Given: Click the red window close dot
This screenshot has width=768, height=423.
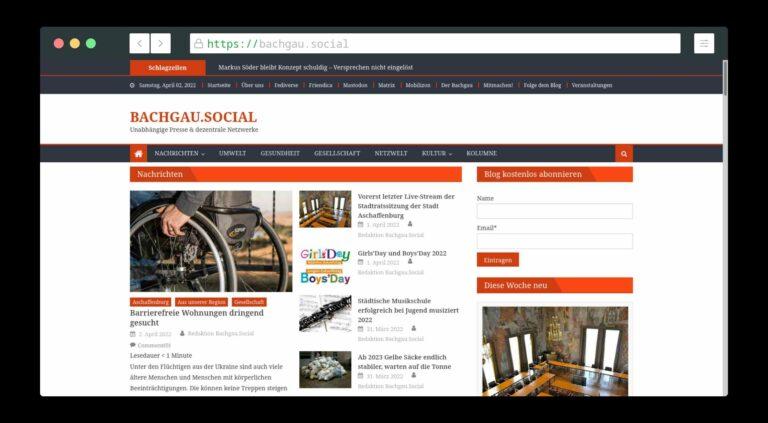Looking at the screenshot, I should (59, 44).
